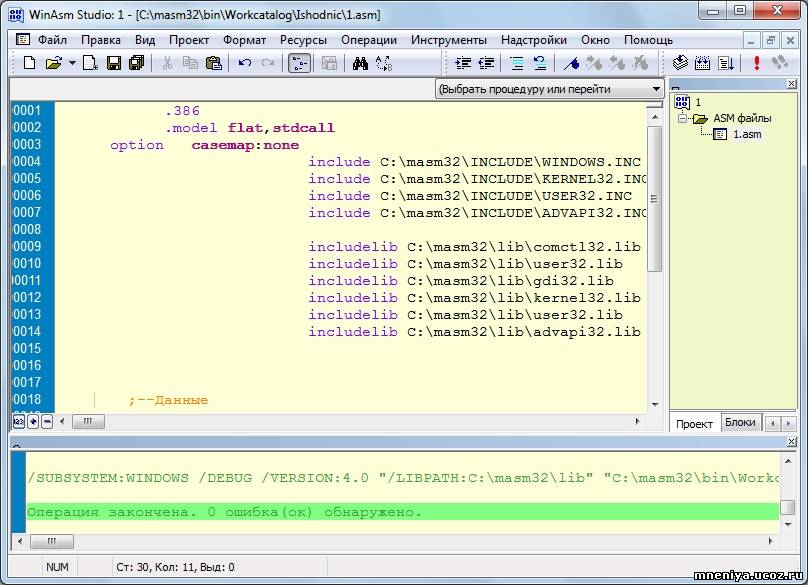
Task: Open the Операции menu
Action: 369,40
